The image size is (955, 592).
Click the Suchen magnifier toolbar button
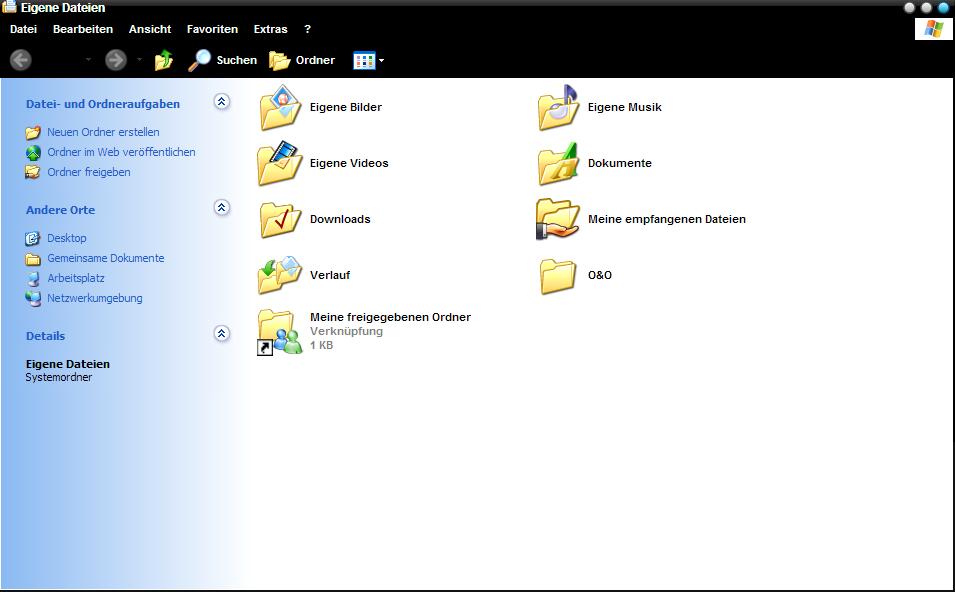(222, 60)
